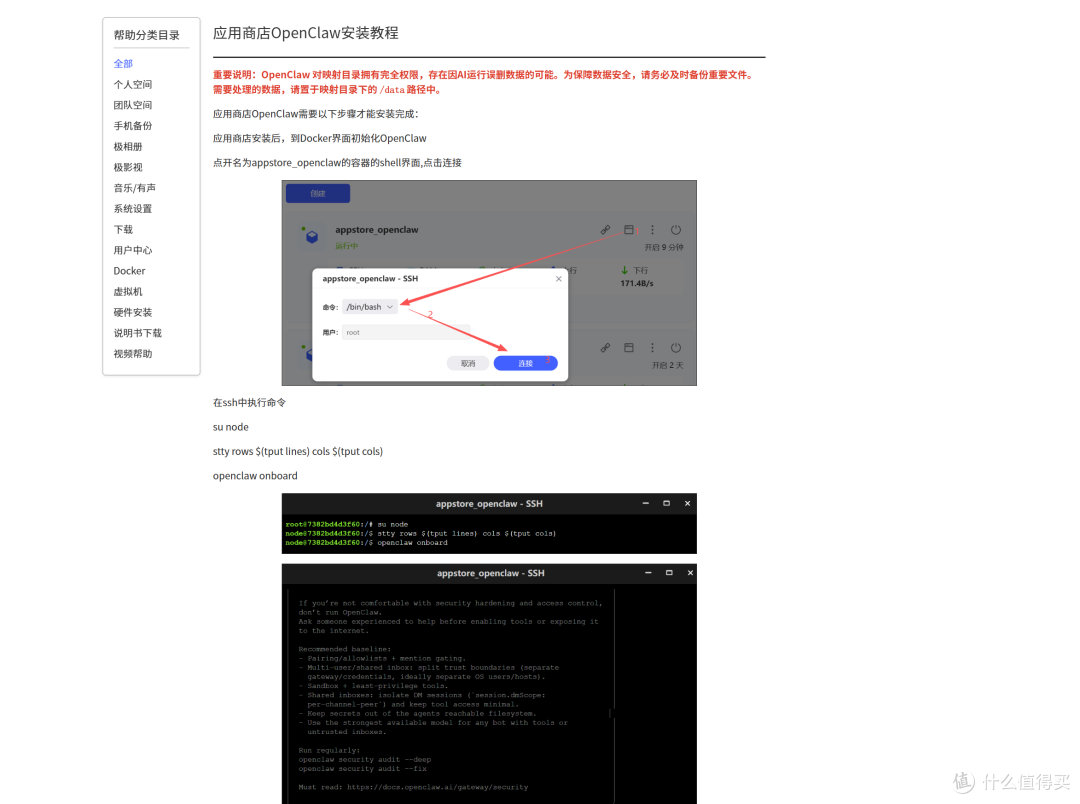Click the 'stty rows $(tput lines) cols $(tput cols)' line
This screenshot has height=804, width=1080.
[298, 451]
